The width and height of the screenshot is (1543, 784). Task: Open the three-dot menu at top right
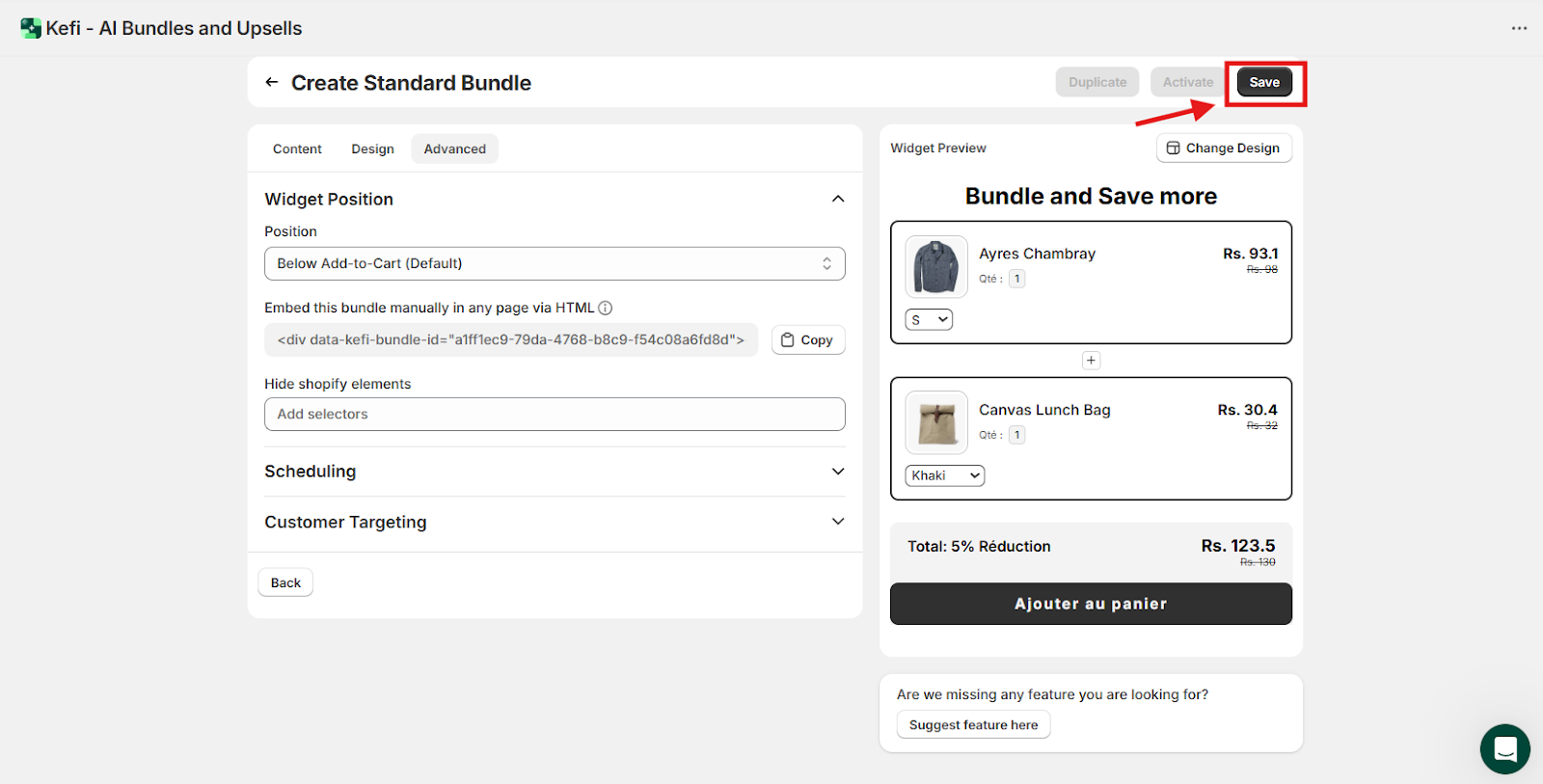(1519, 28)
